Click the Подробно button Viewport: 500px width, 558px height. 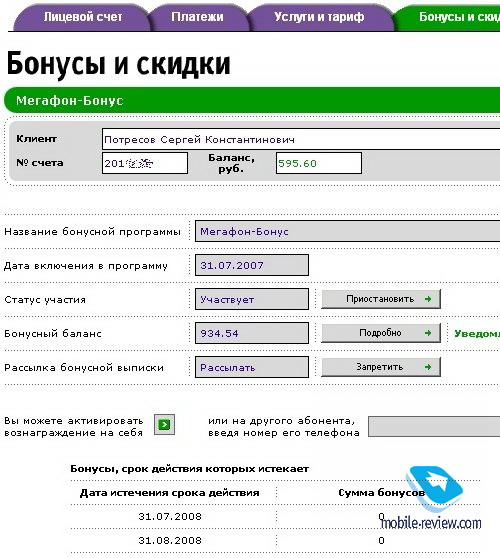click(381, 333)
